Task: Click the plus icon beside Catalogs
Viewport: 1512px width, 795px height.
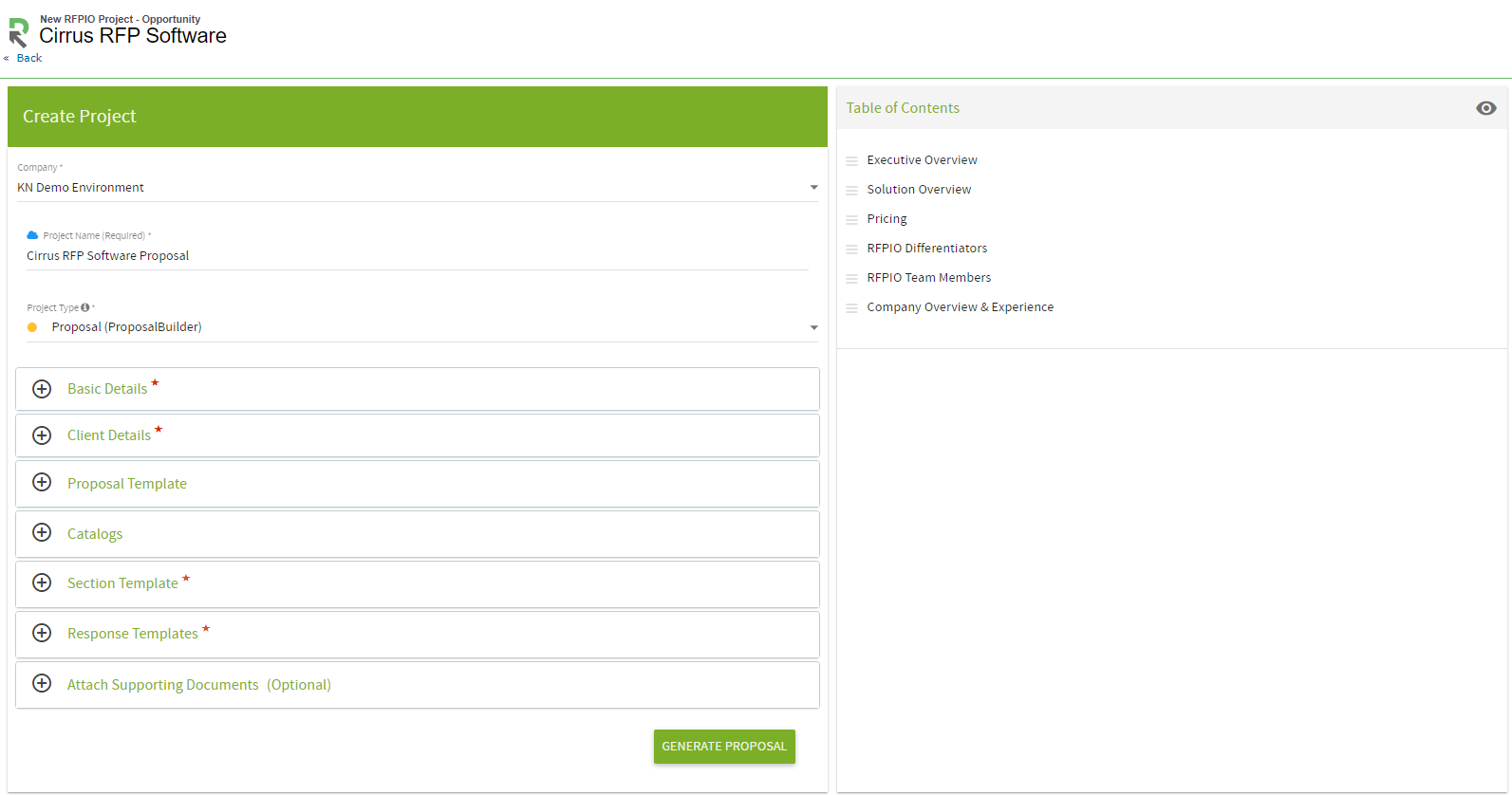Action: (x=42, y=532)
